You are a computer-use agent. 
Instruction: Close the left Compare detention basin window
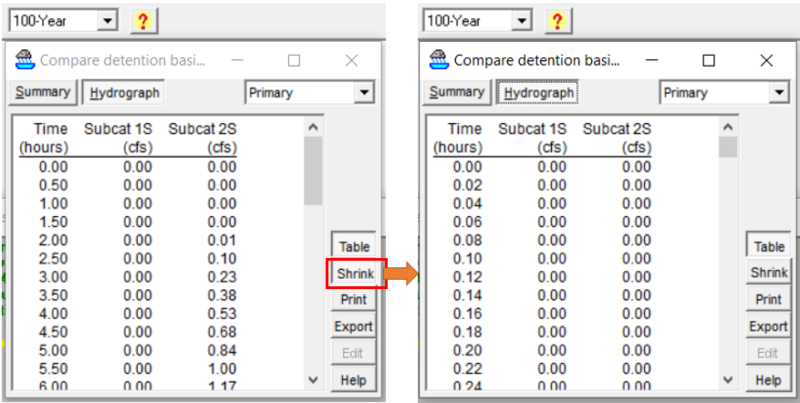pos(351,60)
